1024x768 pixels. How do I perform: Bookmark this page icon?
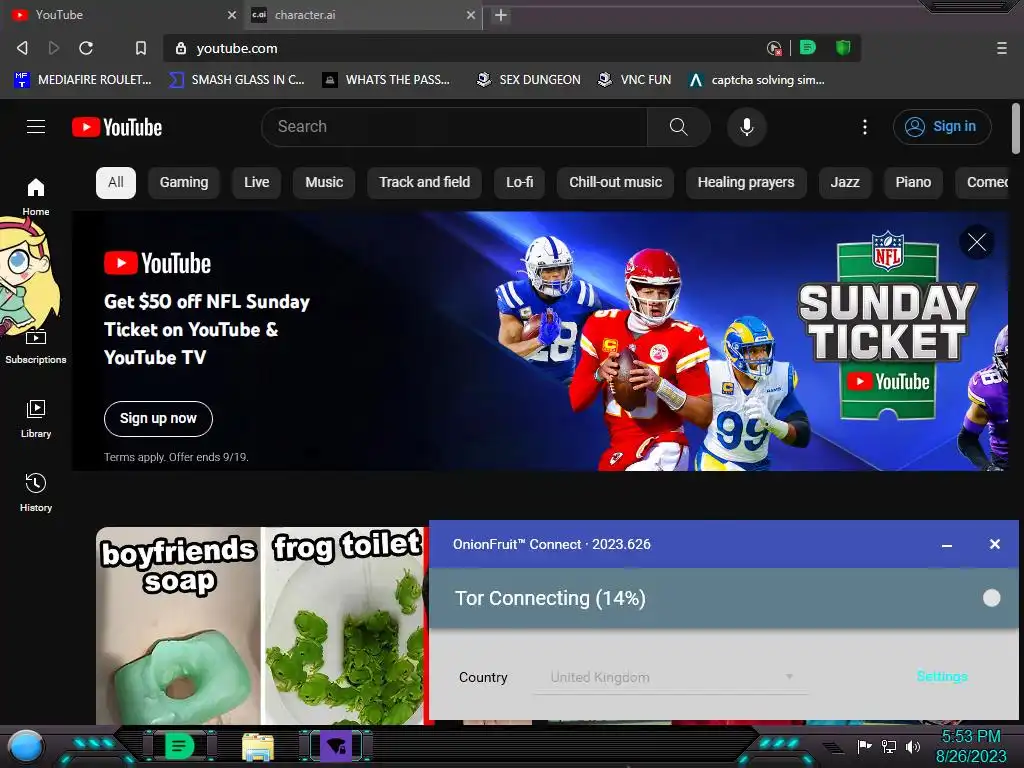point(140,48)
